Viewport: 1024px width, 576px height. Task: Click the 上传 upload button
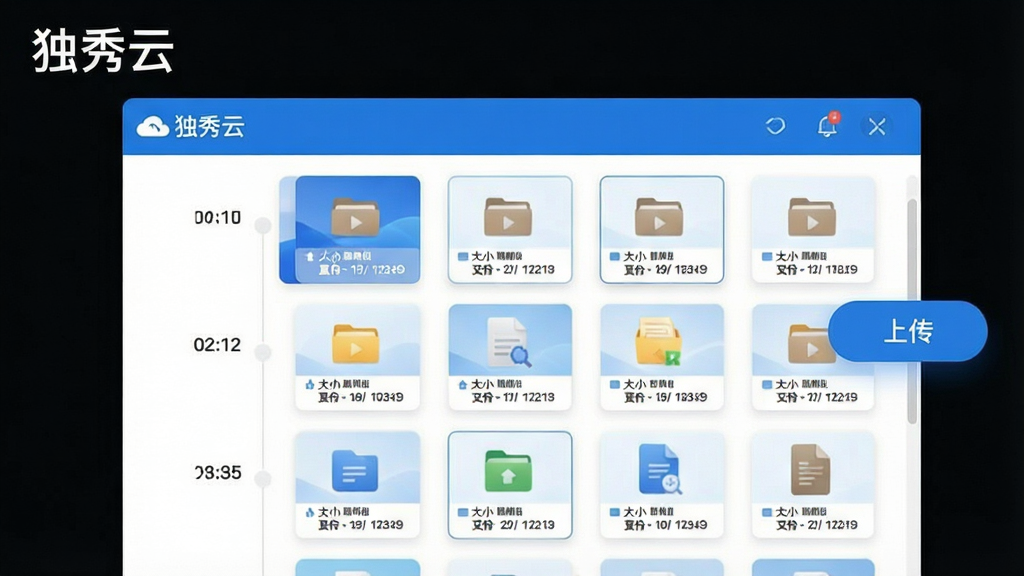pos(908,331)
